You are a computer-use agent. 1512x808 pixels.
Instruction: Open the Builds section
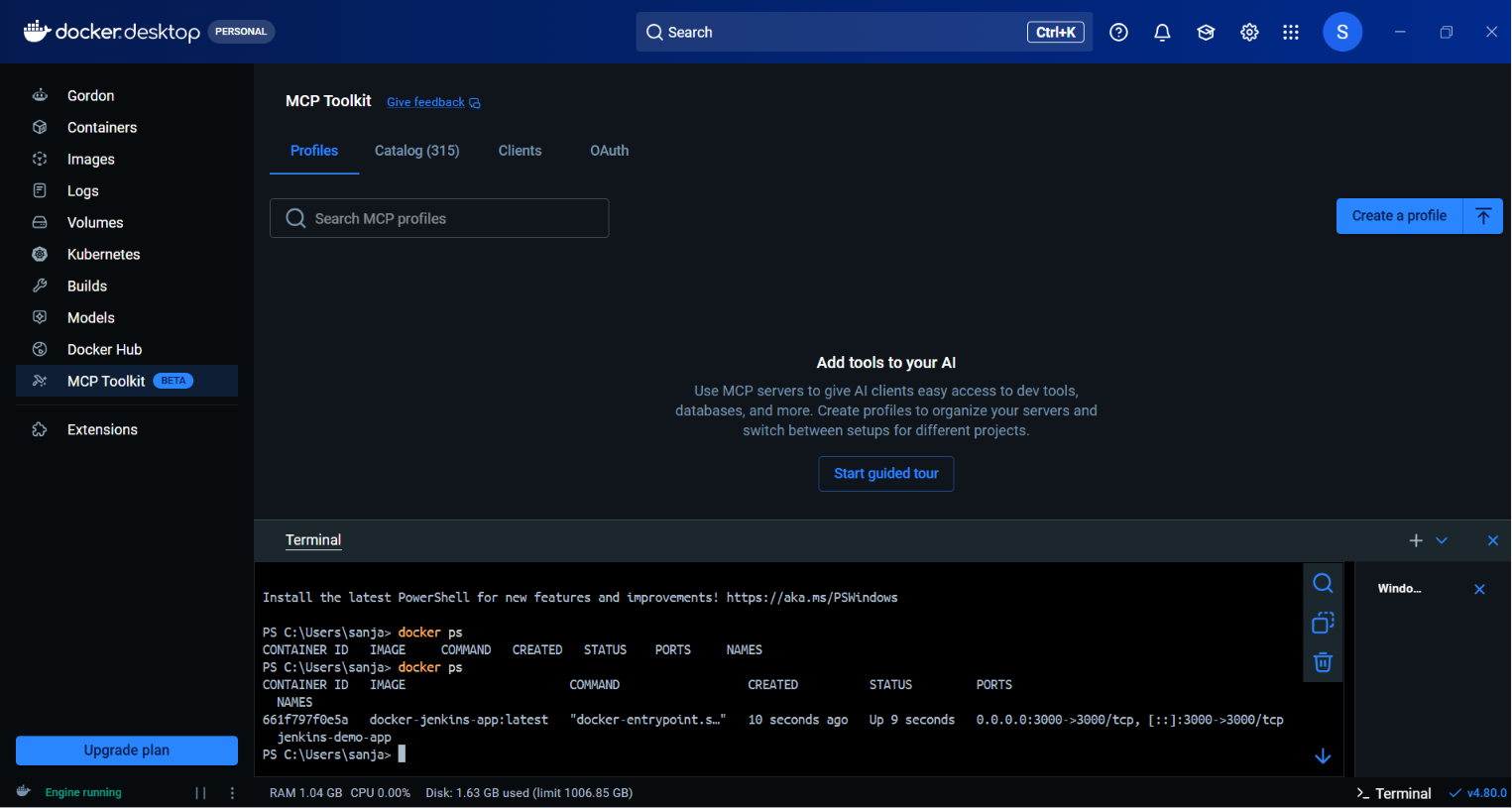coord(127,286)
